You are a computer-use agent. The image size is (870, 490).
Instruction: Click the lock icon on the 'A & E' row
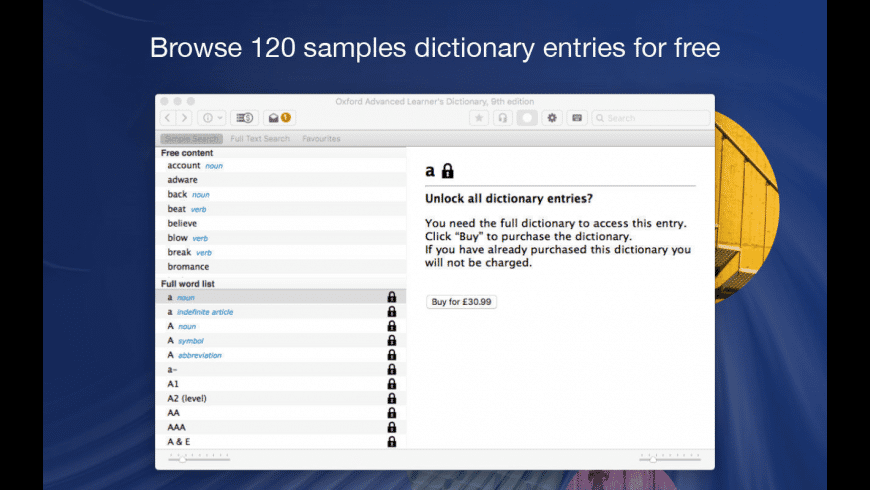392,441
